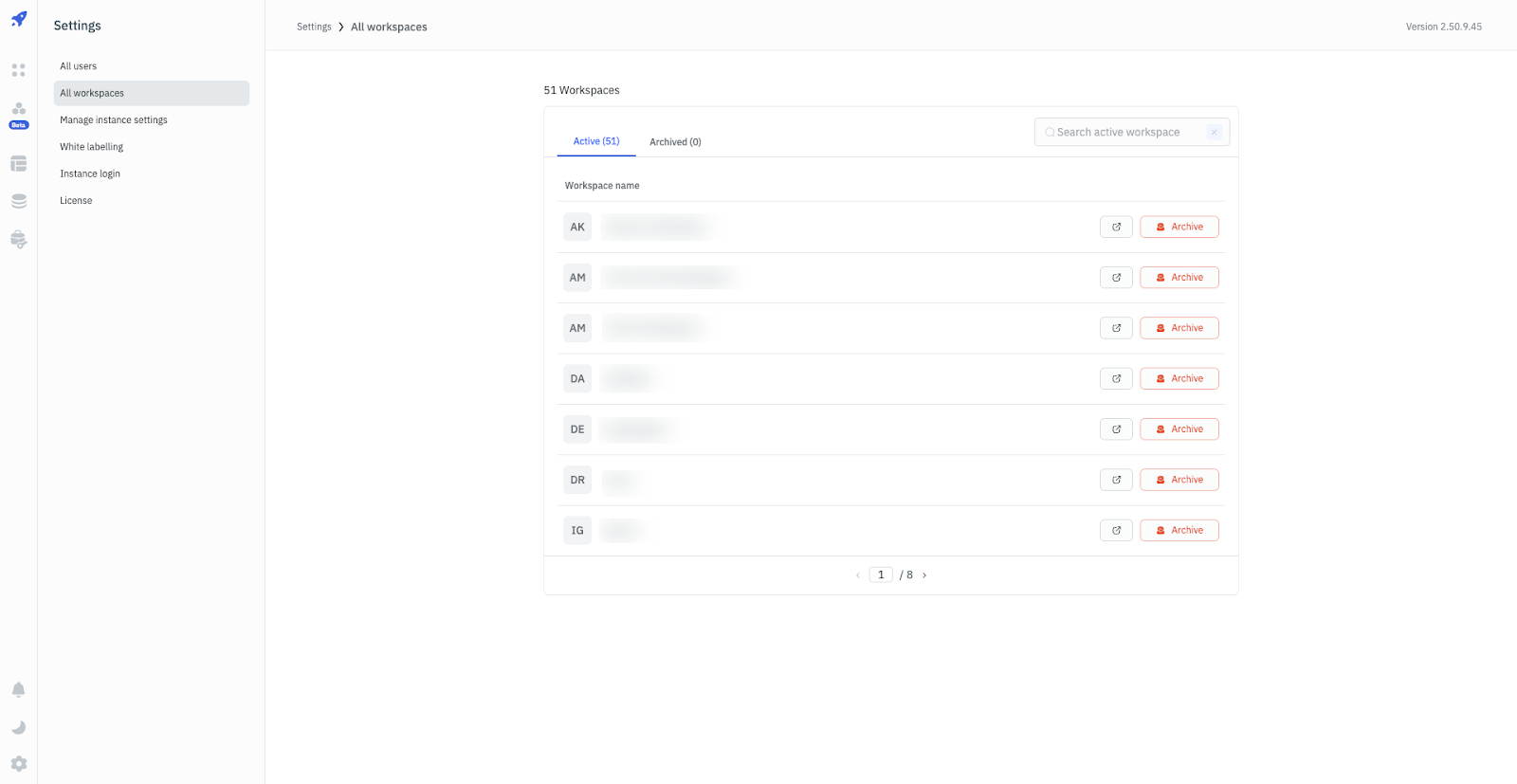Open the Workflows icon labeled Beta
The width and height of the screenshot is (1517, 784).
coord(19,112)
